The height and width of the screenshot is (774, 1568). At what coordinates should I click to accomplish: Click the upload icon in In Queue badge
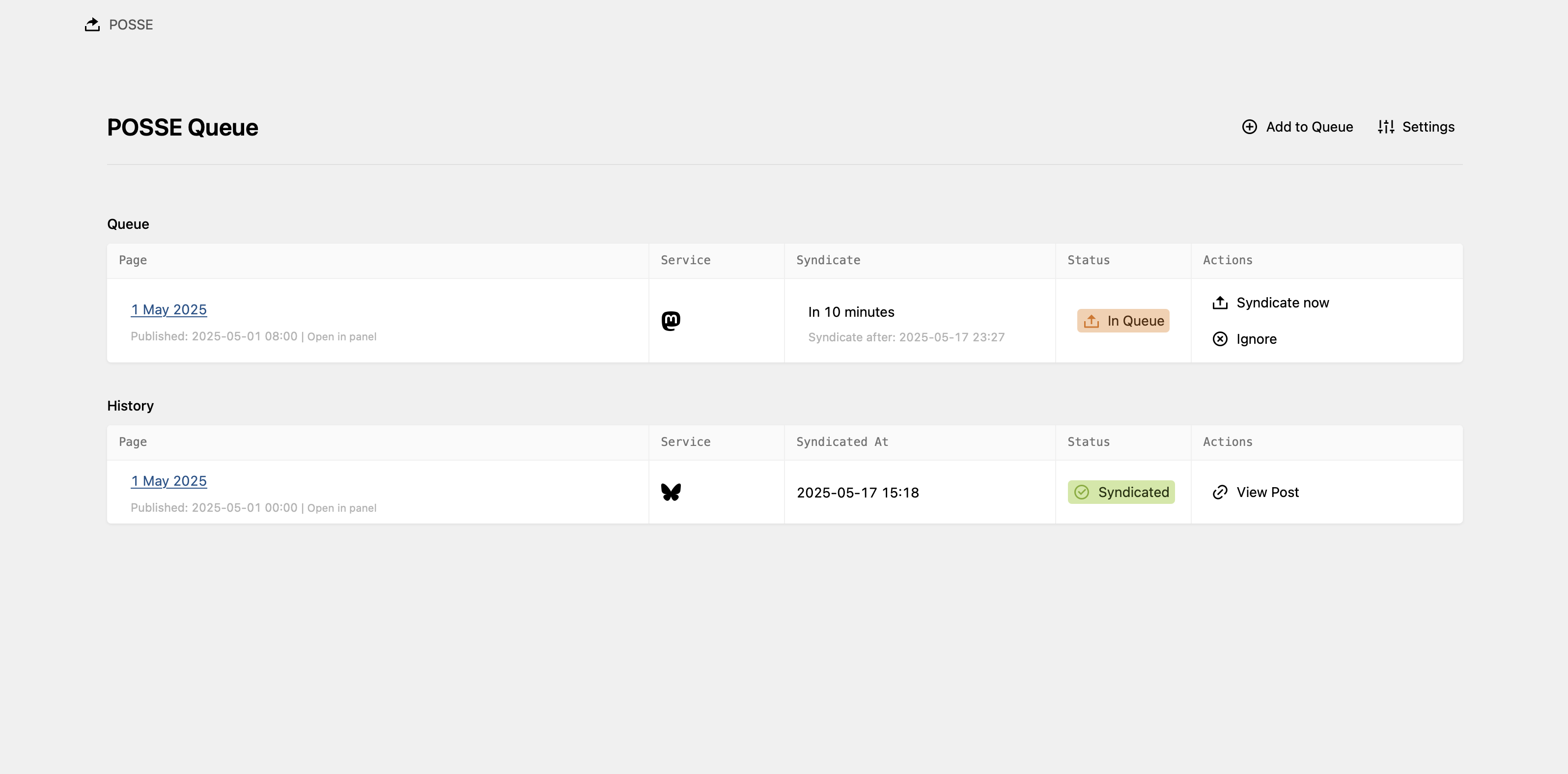(1092, 321)
